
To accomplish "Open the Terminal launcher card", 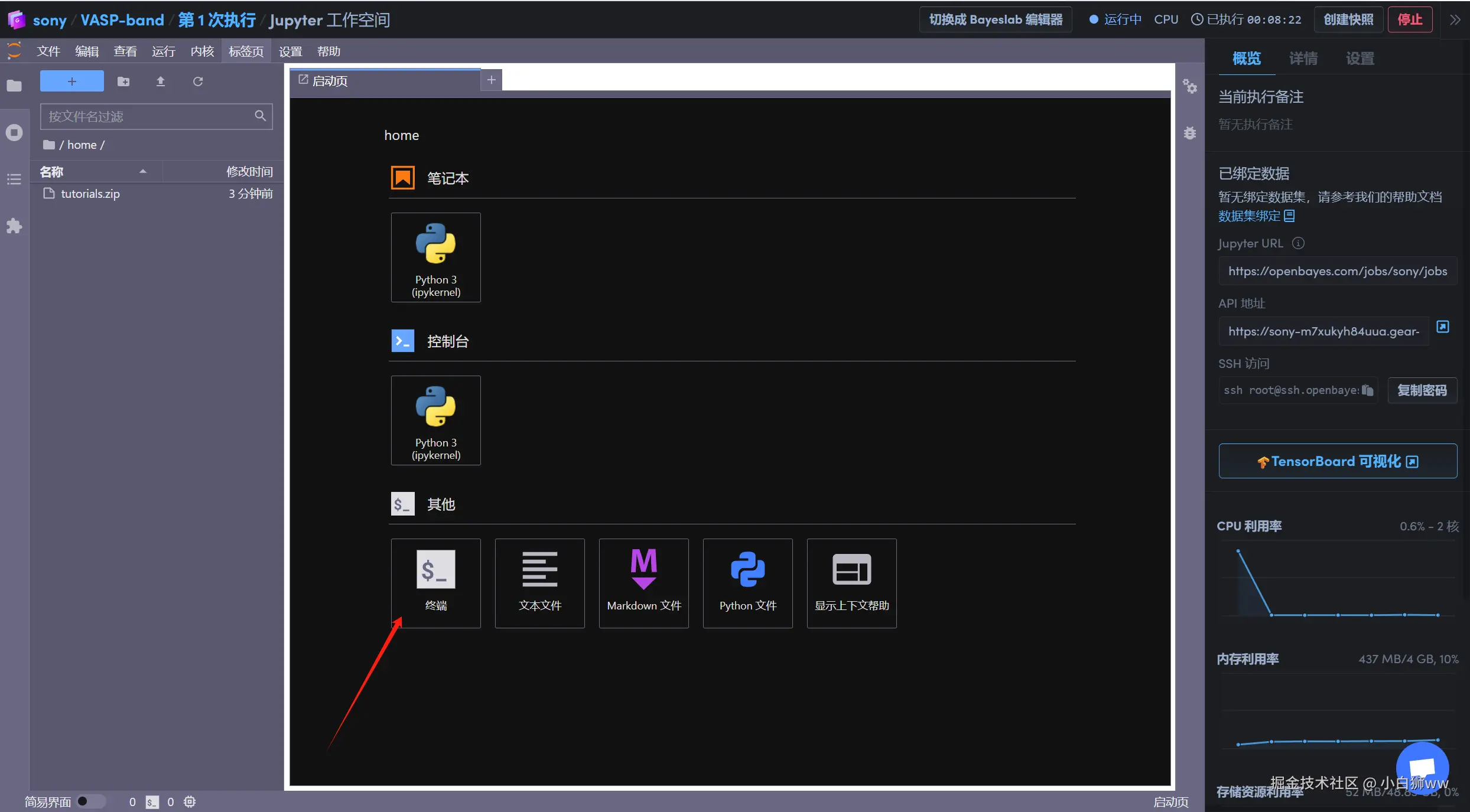I will click(x=435, y=582).
